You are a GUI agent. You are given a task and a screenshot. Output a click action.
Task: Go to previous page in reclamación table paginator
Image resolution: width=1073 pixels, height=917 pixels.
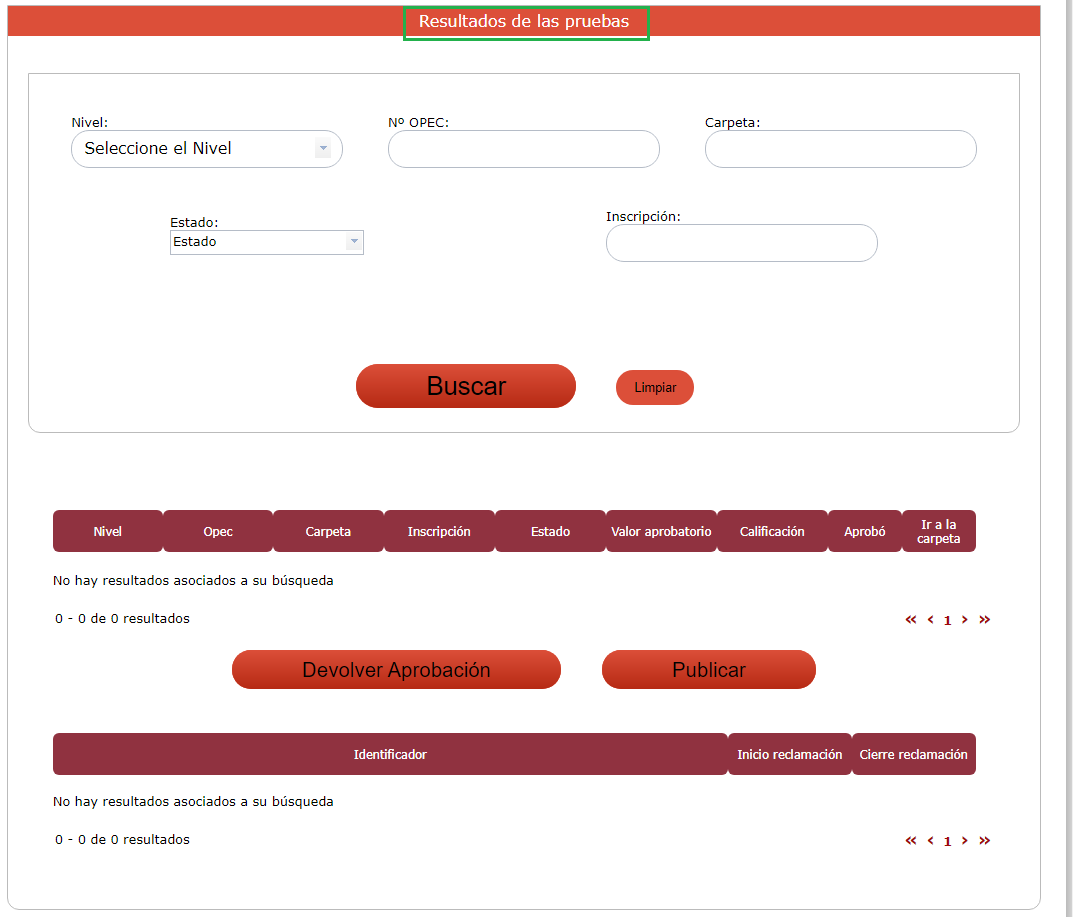tap(930, 841)
